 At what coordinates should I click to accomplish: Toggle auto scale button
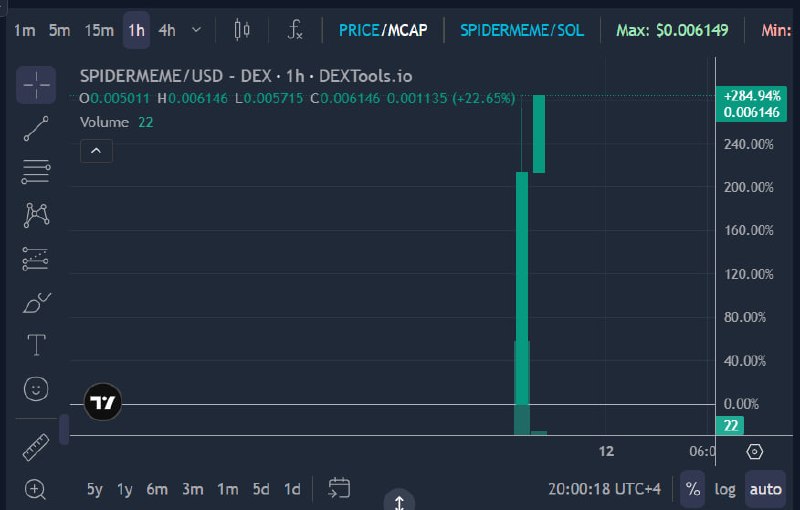tap(765, 489)
